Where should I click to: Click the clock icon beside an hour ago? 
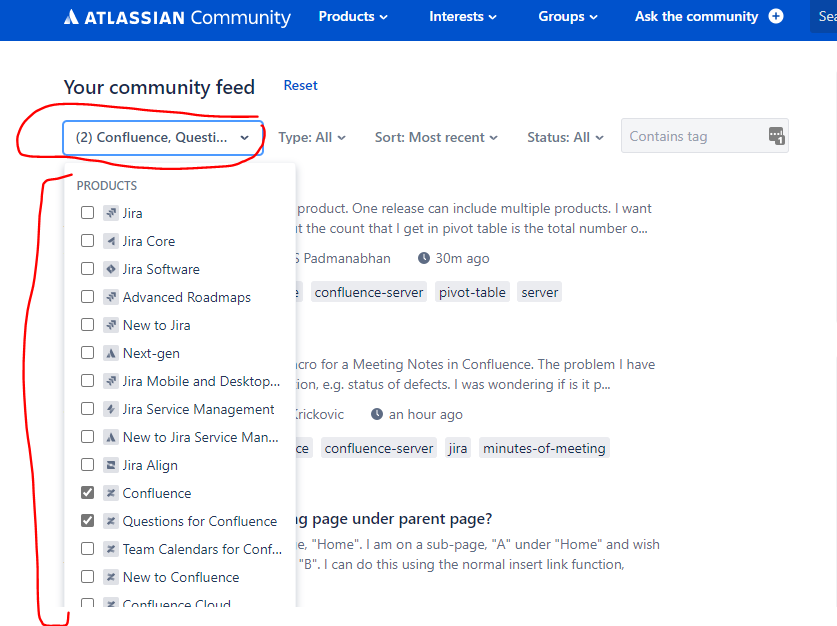pyautogui.click(x=377, y=414)
